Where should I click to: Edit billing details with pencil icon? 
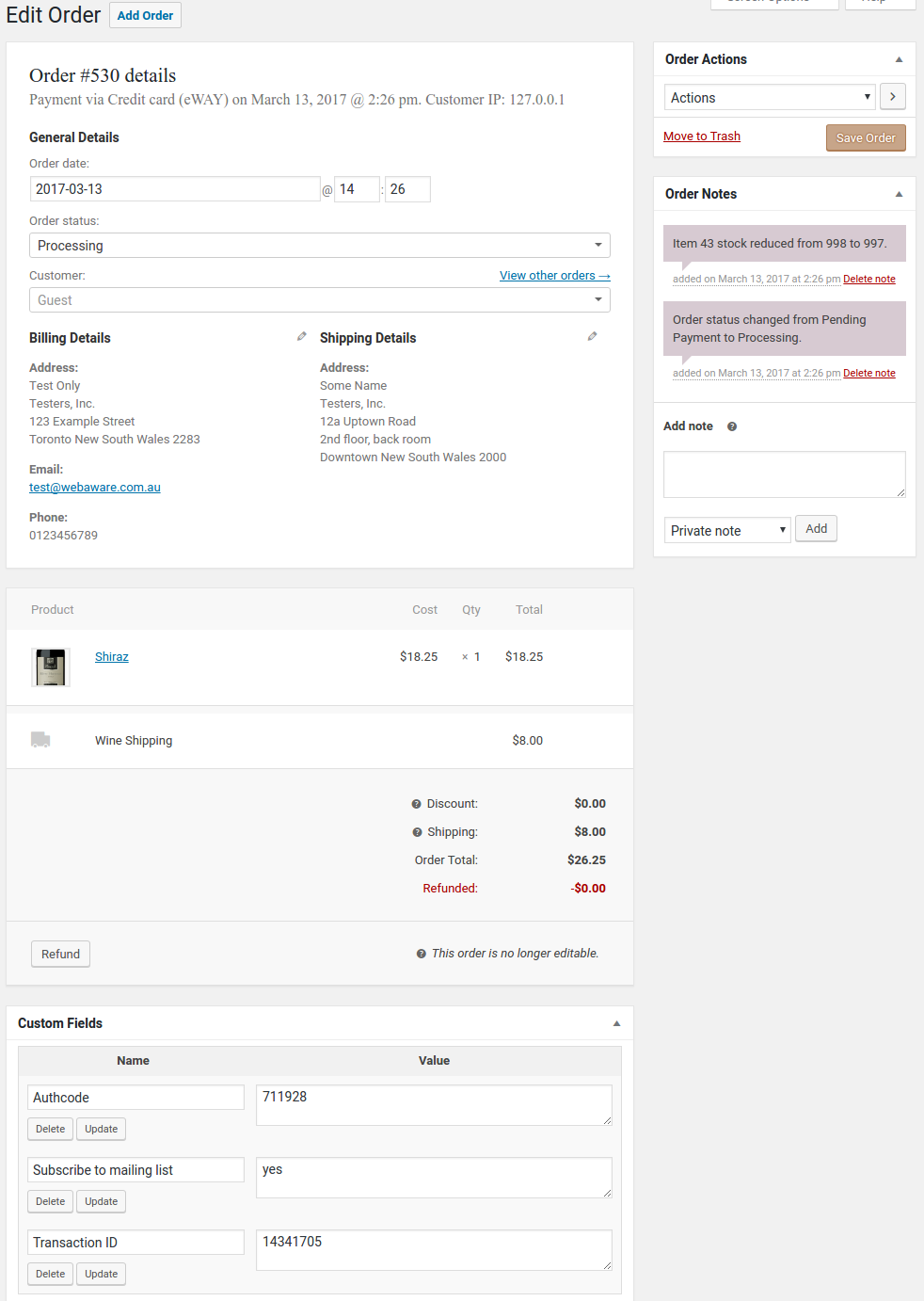(x=301, y=336)
